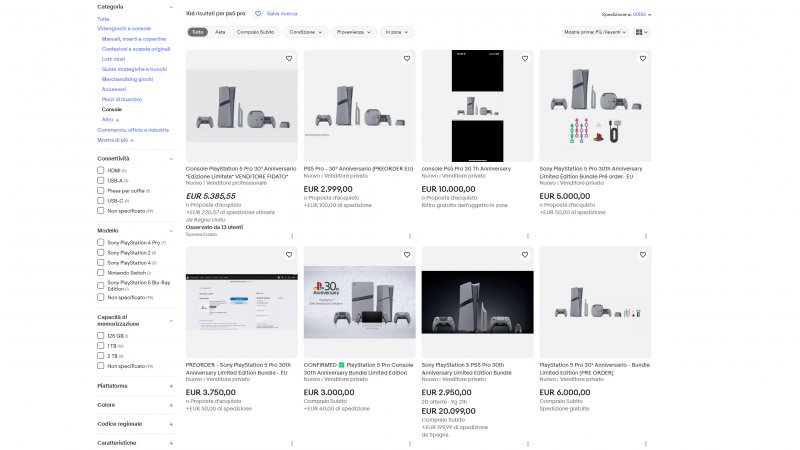Screen dimensions: 800x450
Task: Select the Compralo Subito tab
Action: tap(256, 32)
